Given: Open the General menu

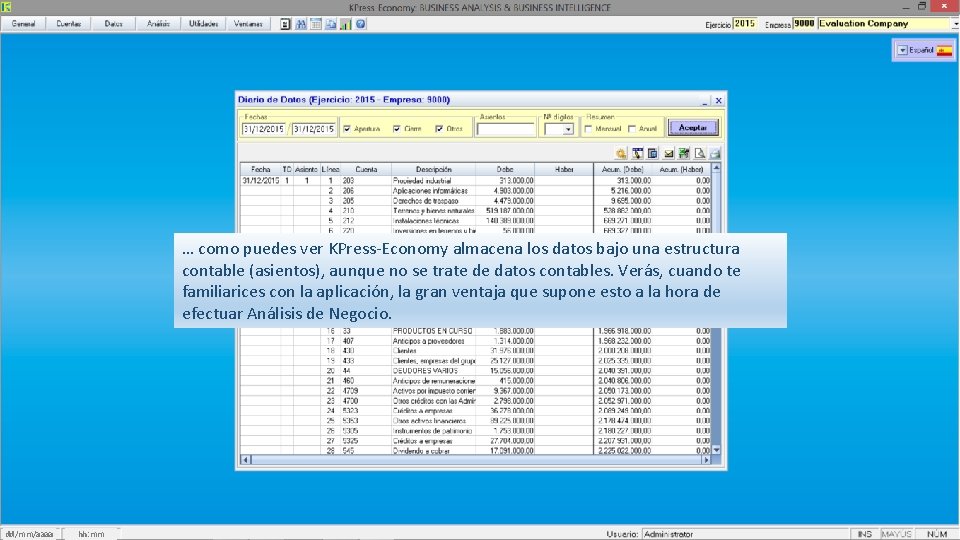Looking at the screenshot, I should tap(23, 24).
